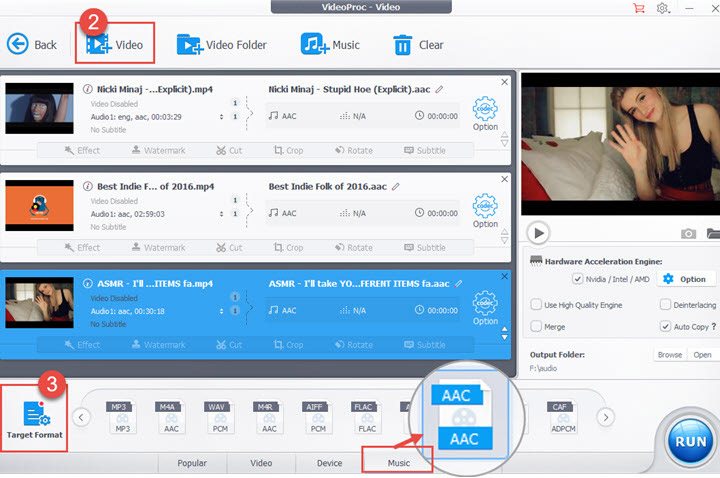Show info for Best Indie Folk mp4

88,186
